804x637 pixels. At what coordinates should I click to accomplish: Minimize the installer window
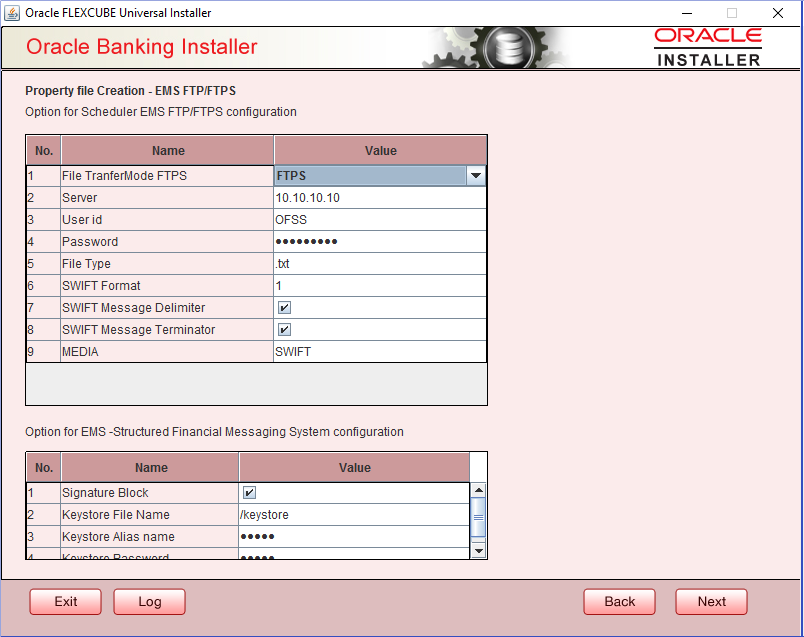687,13
